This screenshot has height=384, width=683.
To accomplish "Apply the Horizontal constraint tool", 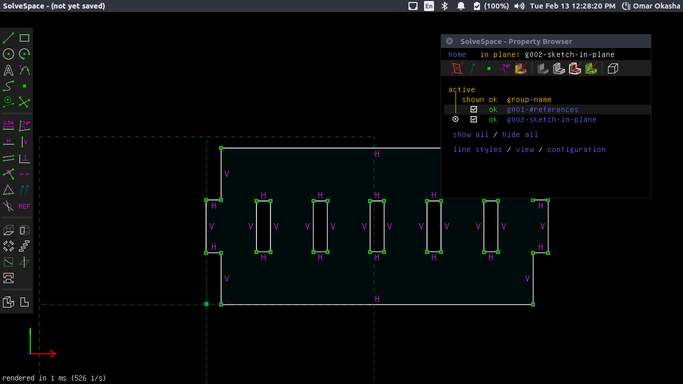I will (x=8, y=142).
